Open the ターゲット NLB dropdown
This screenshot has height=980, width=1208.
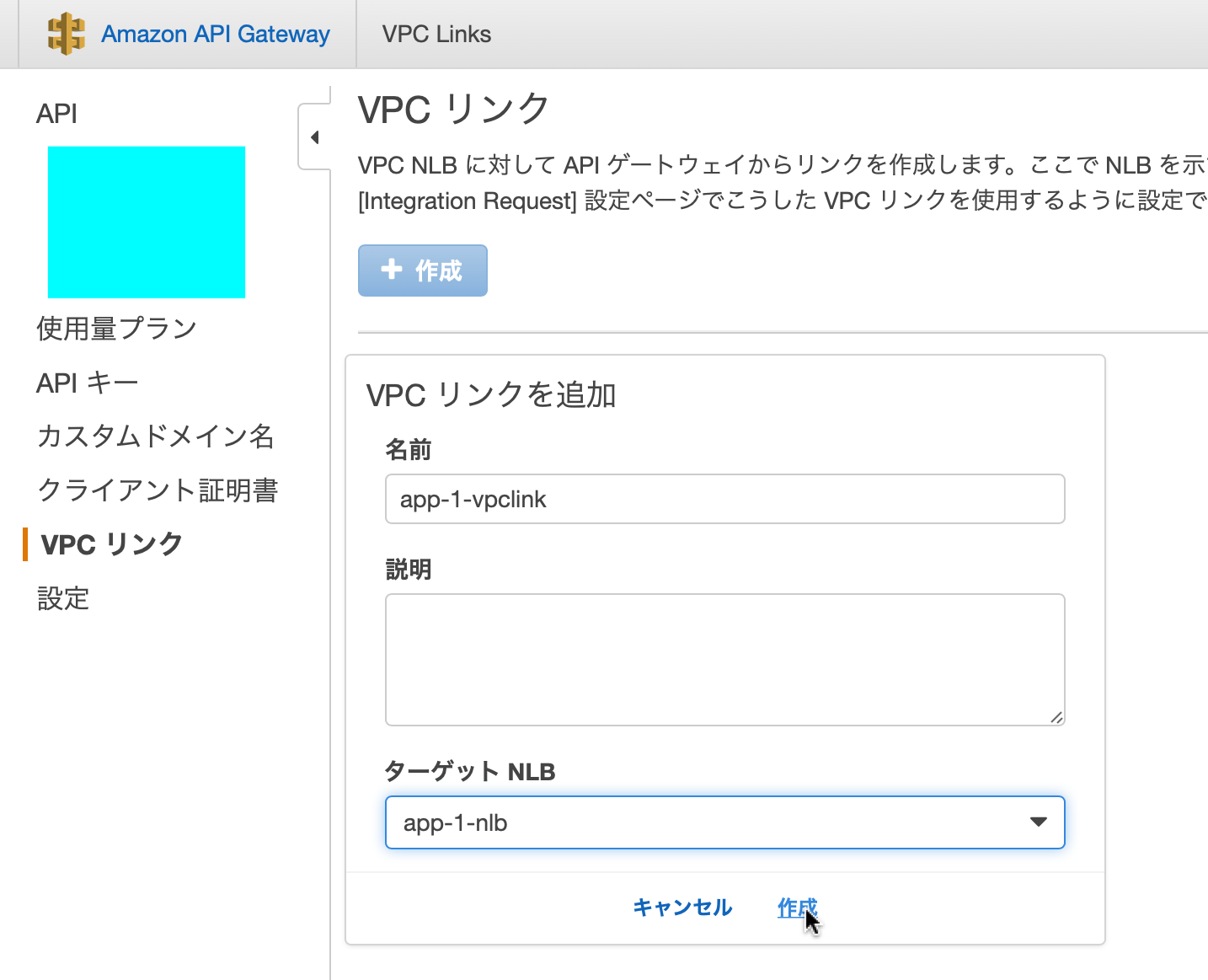[724, 822]
